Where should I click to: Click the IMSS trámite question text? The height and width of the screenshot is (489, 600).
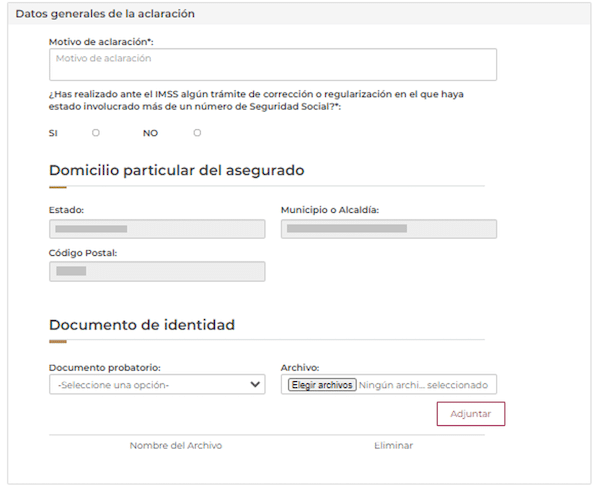click(258, 100)
